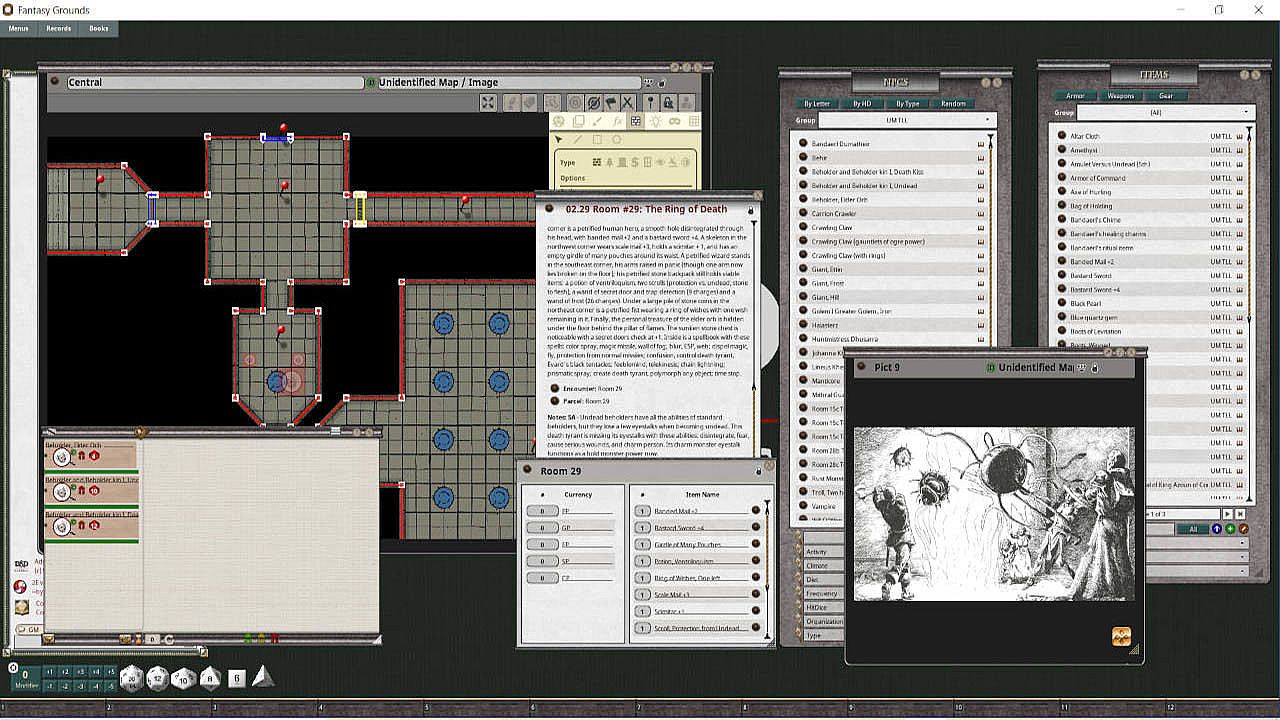Open Bastard Sword +4 parcel item link
This screenshot has width=1280, height=720.
pos(756,527)
